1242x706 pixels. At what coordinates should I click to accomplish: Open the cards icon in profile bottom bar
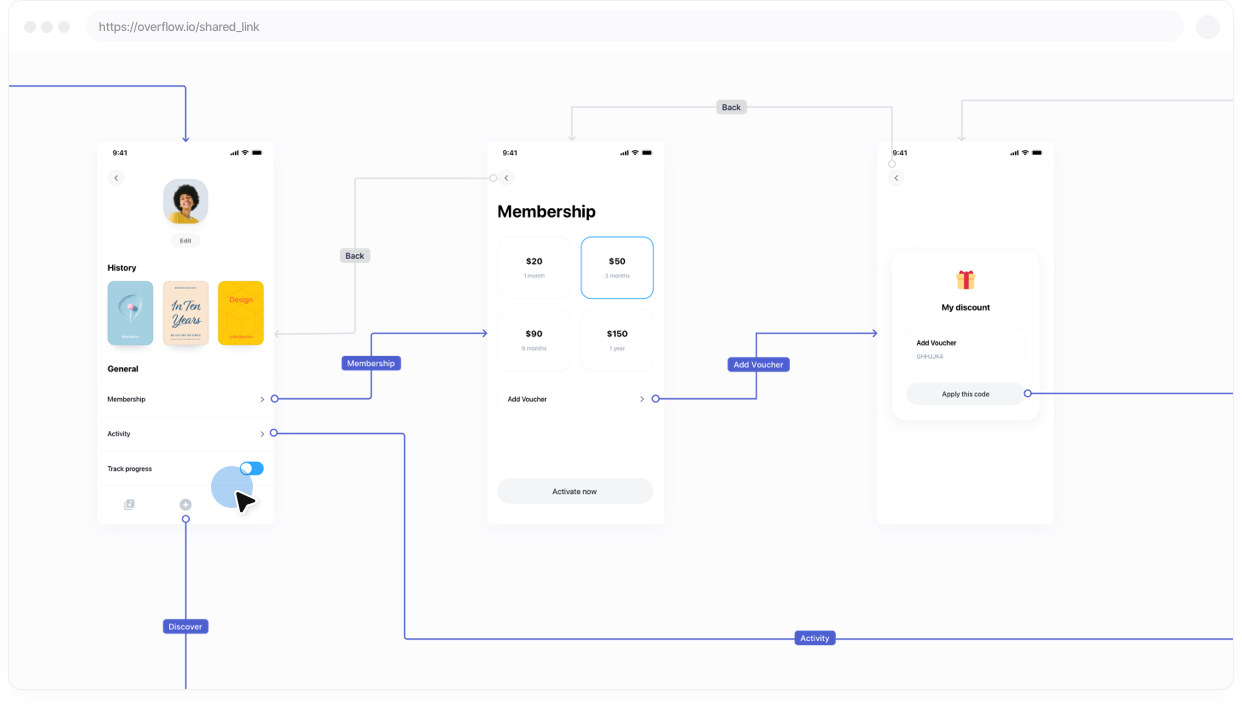(x=129, y=504)
